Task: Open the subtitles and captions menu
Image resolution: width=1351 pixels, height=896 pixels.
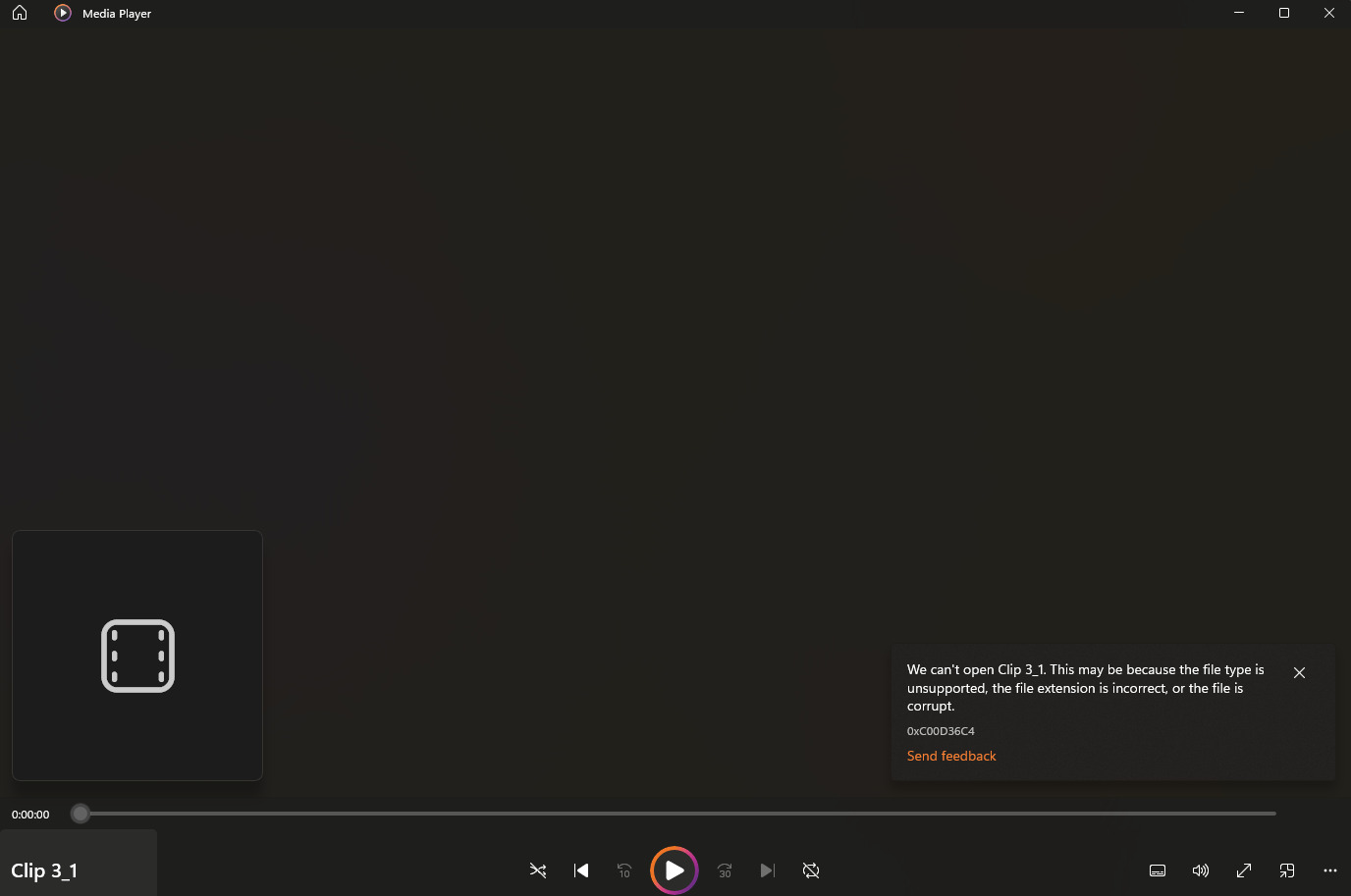Action: tap(1158, 870)
